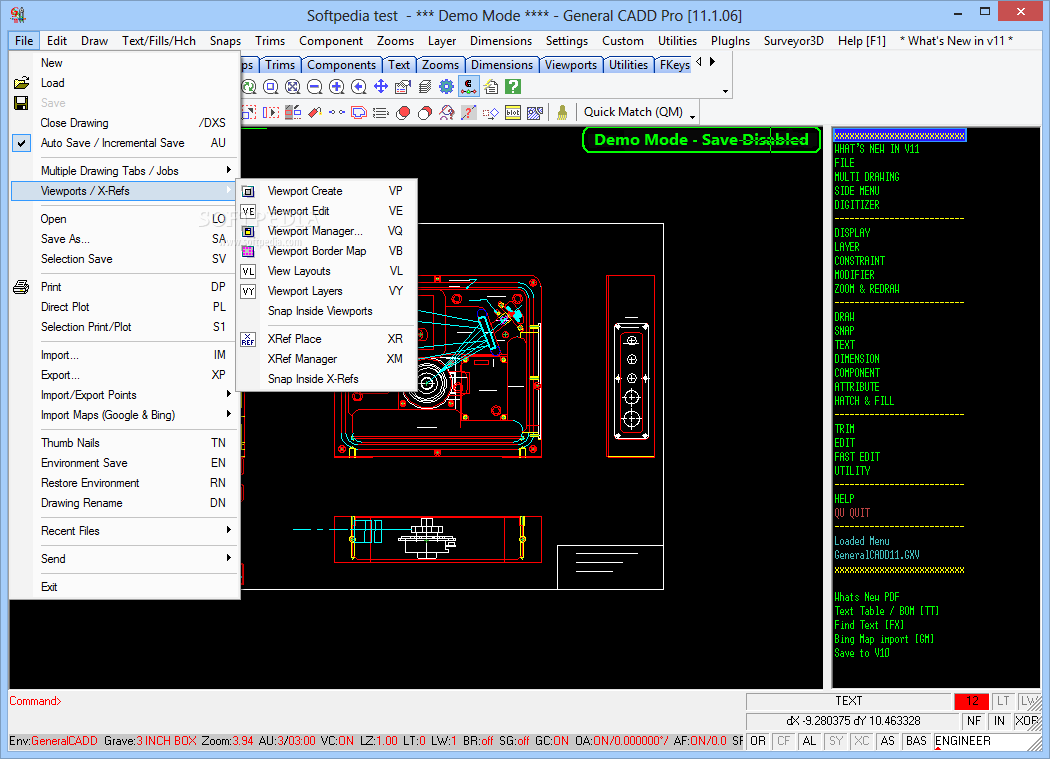The image size is (1050, 759).
Task: Click the Zoom Out minus magnifier icon
Action: [315, 87]
